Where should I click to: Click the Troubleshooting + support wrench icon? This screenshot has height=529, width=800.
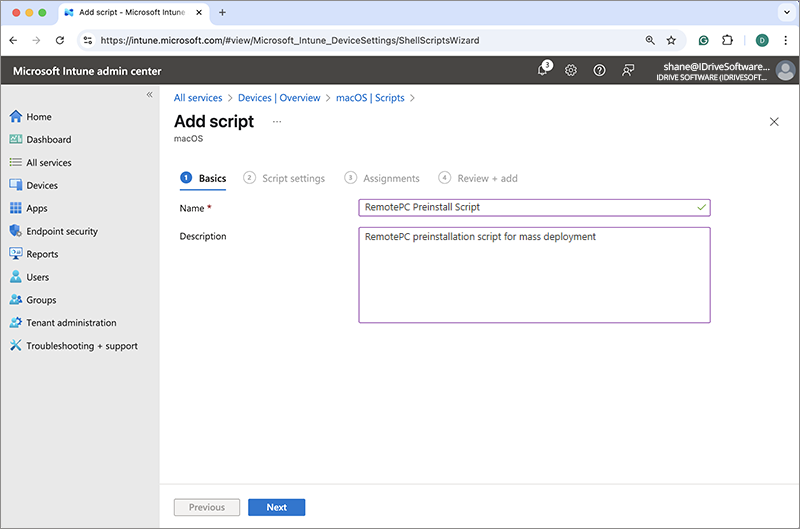(16, 346)
